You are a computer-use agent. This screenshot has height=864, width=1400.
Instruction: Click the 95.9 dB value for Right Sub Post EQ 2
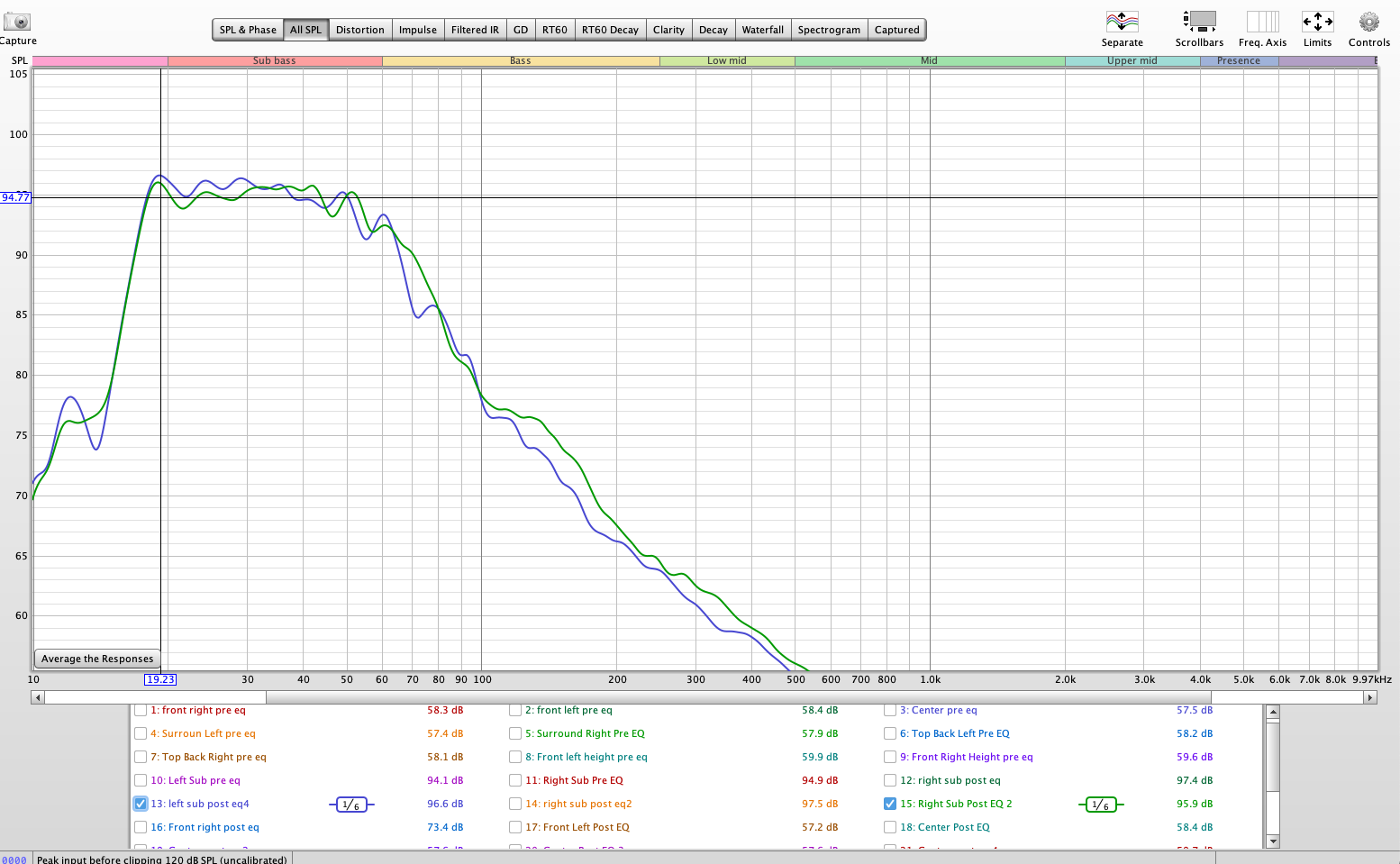(1195, 804)
